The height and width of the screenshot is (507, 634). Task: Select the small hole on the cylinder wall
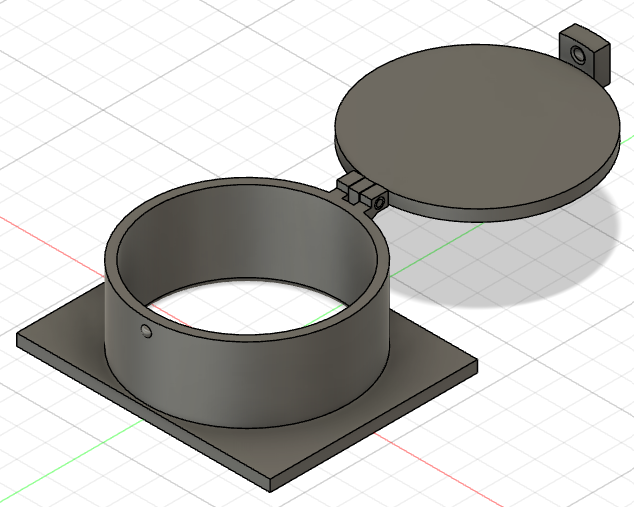click(x=147, y=331)
